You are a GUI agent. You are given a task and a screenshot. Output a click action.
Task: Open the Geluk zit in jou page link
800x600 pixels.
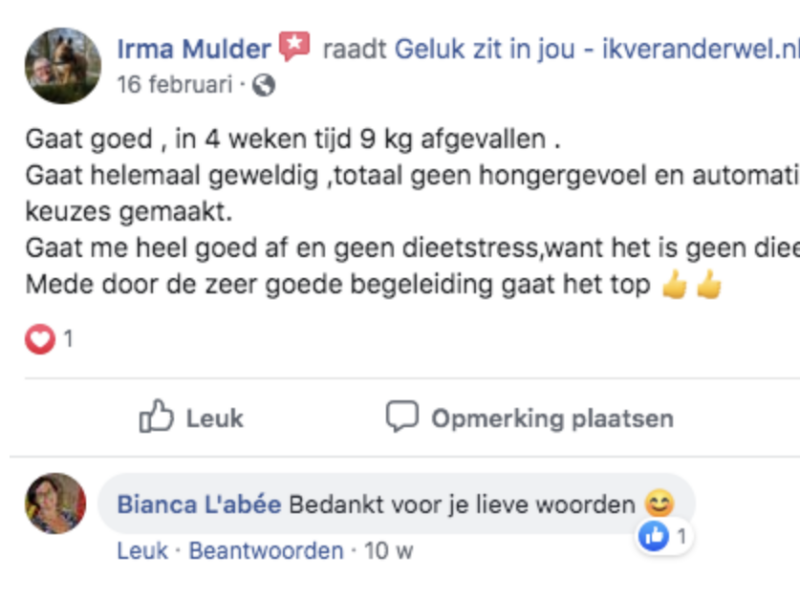597,49
